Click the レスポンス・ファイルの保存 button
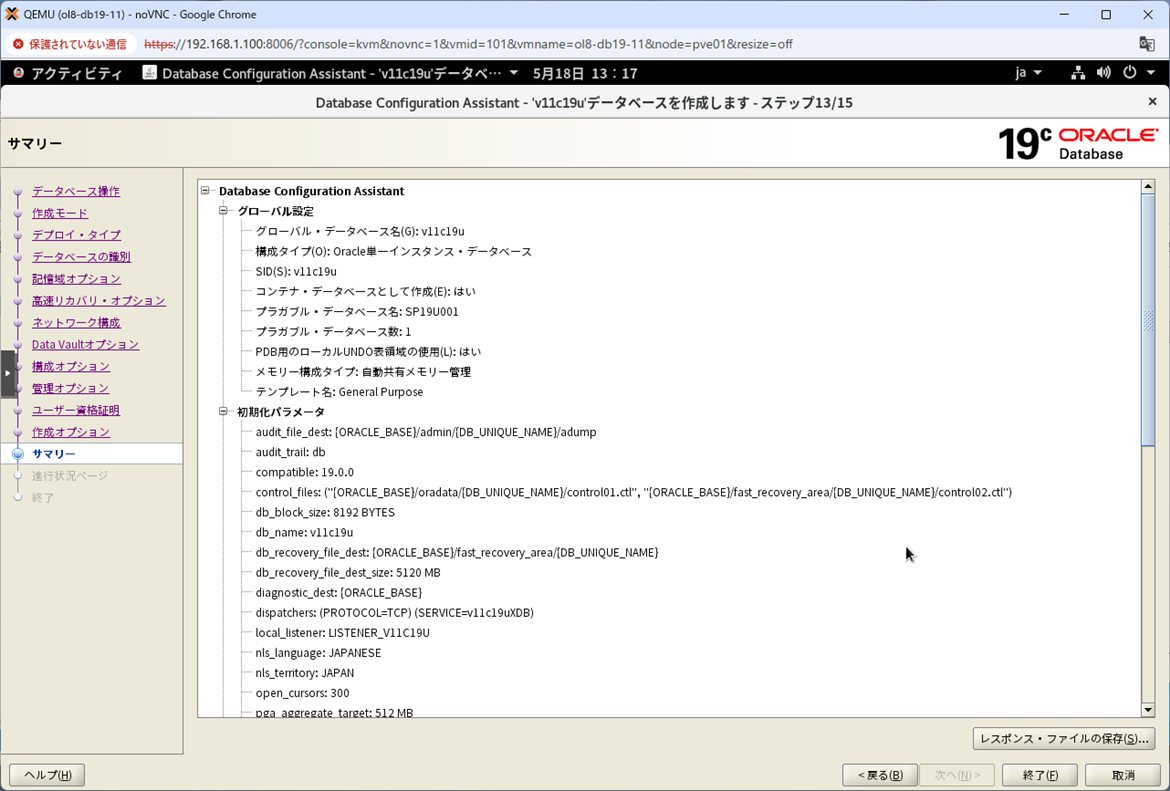 (x=1063, y=739)
